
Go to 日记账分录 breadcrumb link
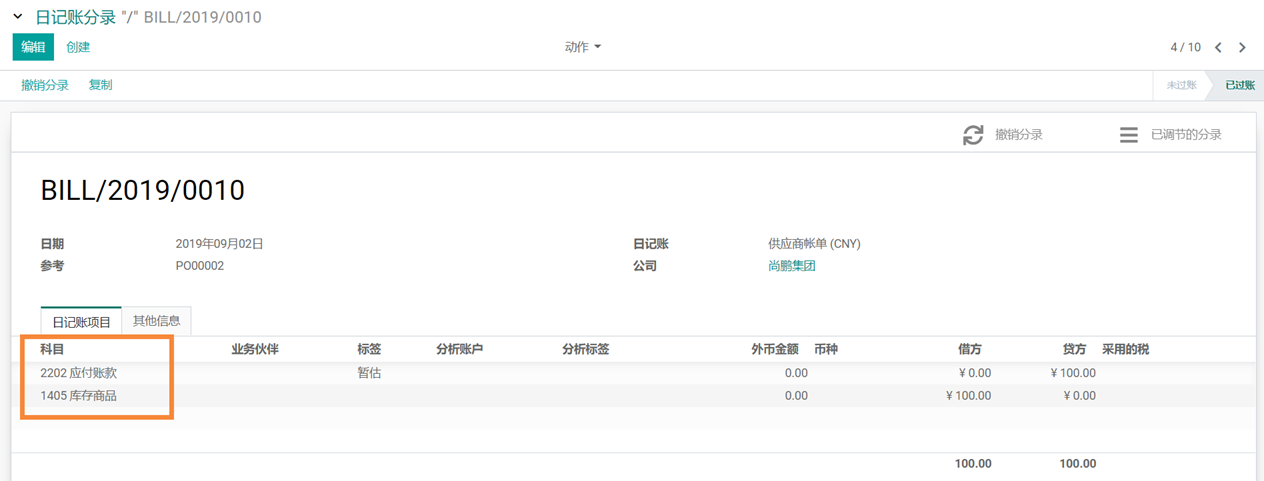pos(75,17)
